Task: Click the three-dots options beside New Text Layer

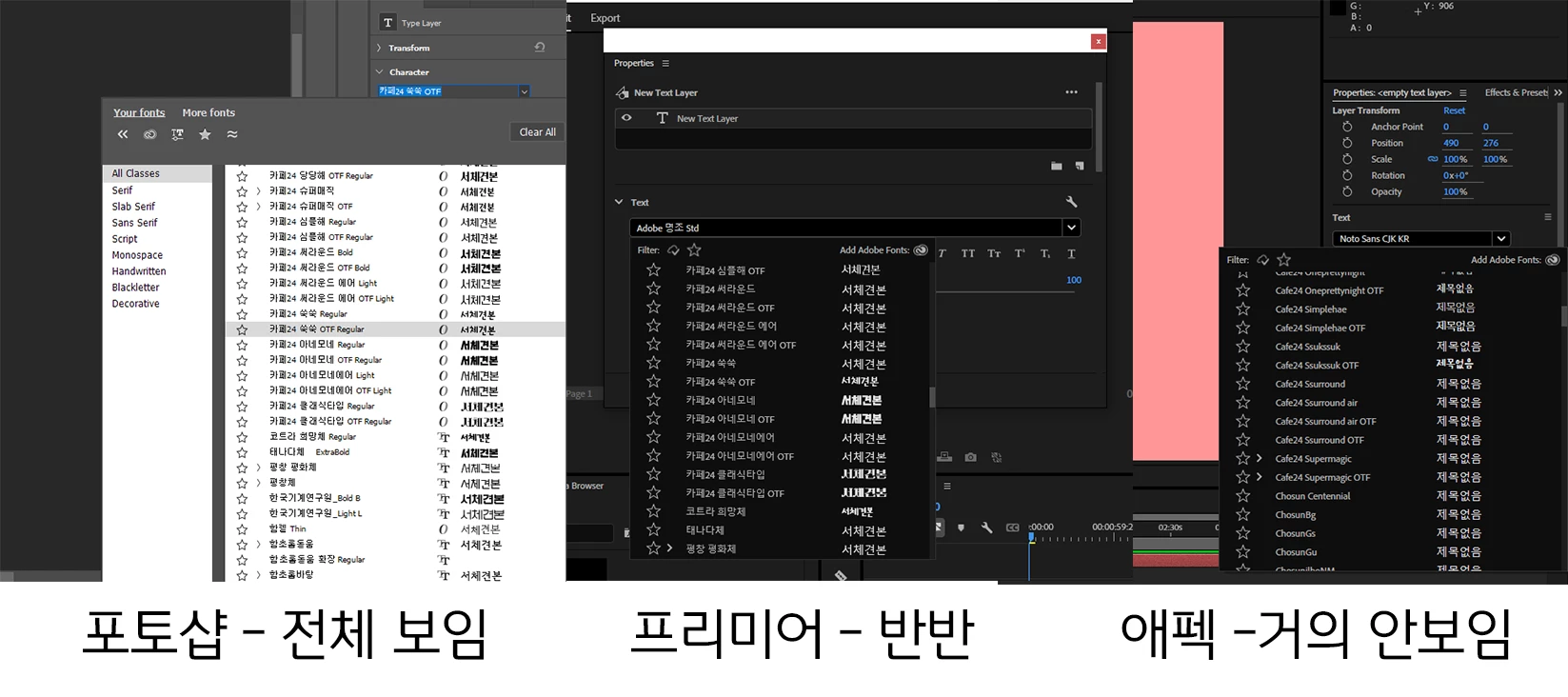Action: (1071, 92)
